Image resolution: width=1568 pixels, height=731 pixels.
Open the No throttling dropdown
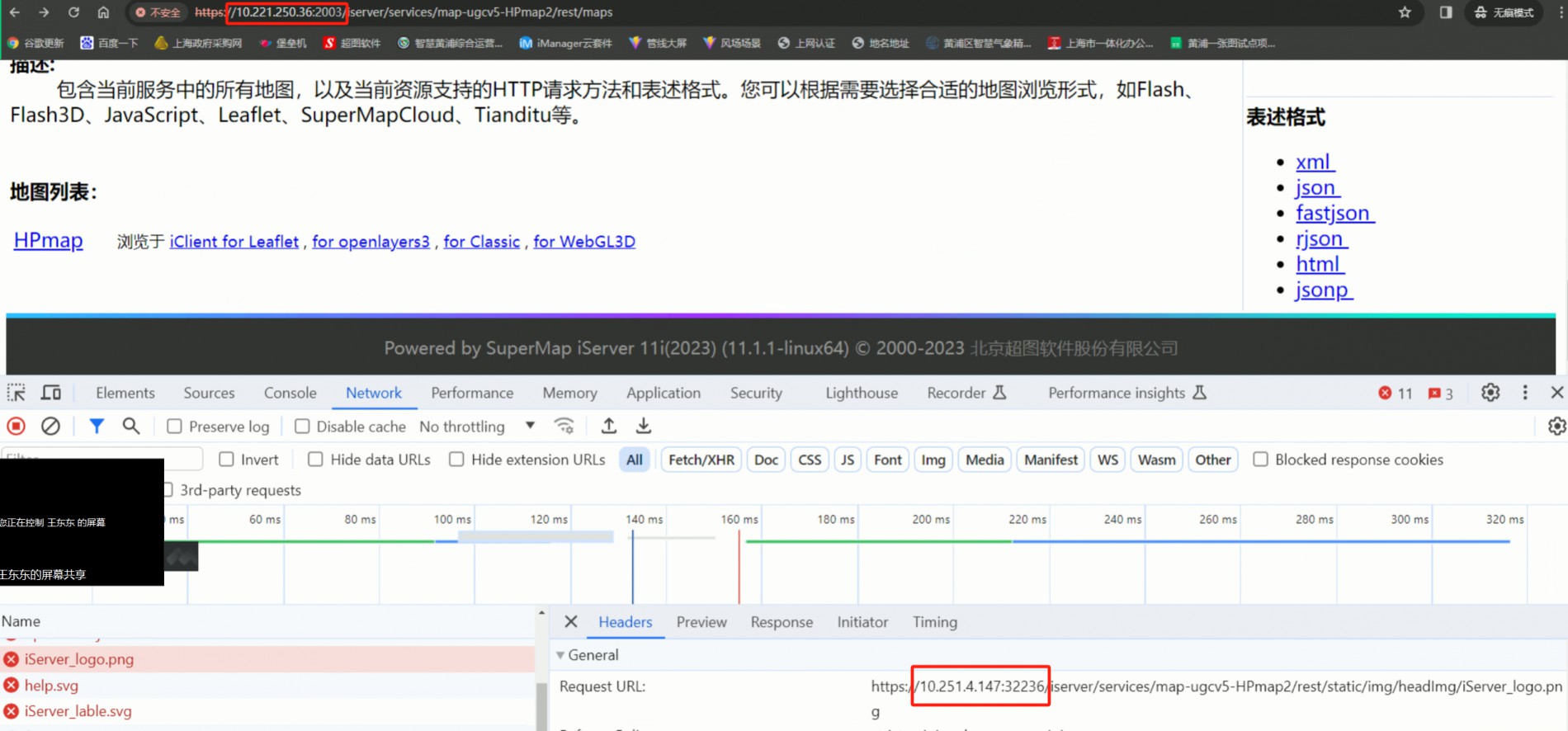click(478, 427)
